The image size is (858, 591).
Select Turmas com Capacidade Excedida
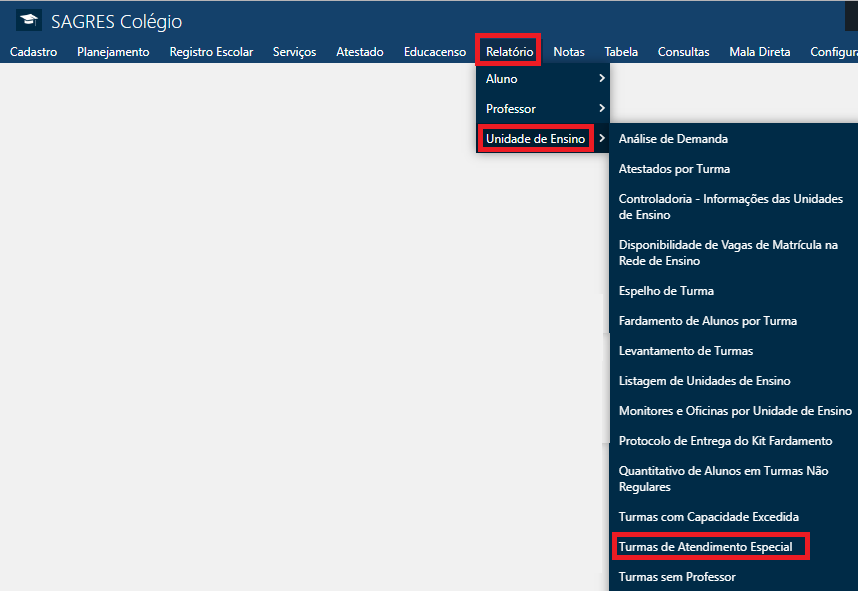click(710, 516)
